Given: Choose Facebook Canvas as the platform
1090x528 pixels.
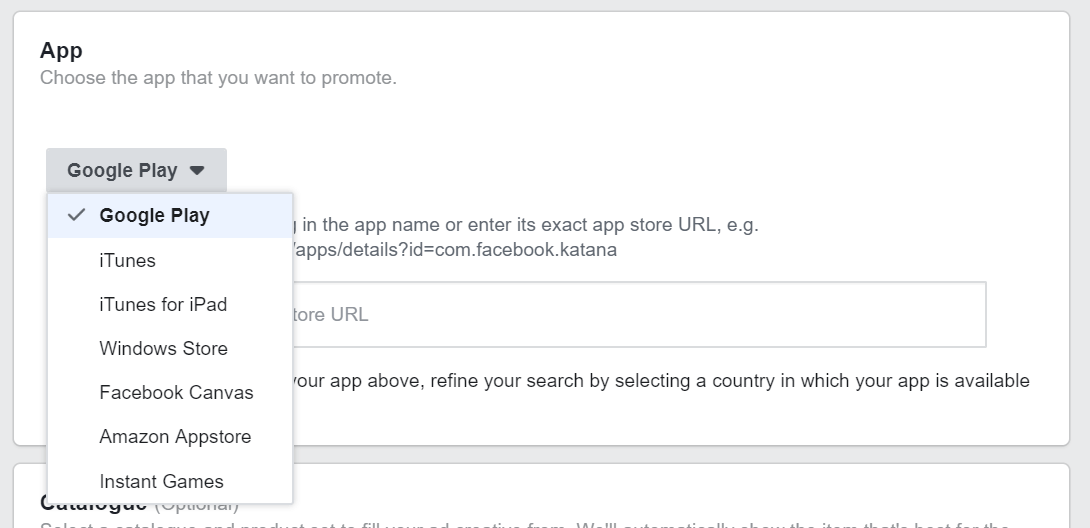Looking at the screenshot, I should click(176, 393).
